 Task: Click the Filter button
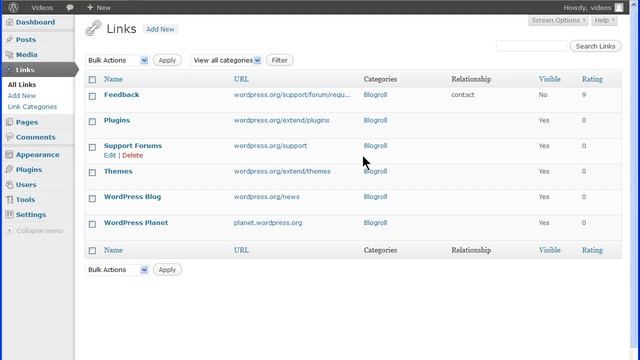pyautogui.click(x=280, y=60)
